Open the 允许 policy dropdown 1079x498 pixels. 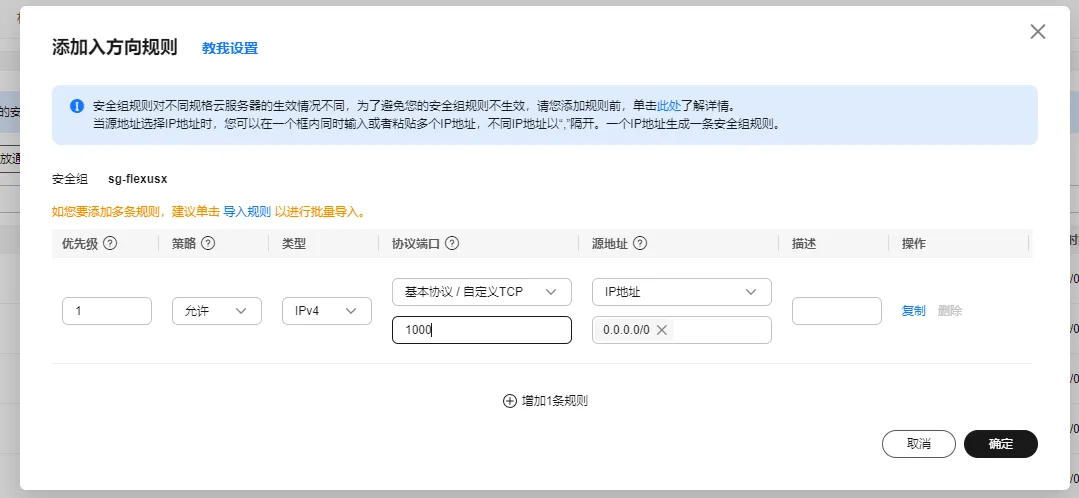click(216, 311)
